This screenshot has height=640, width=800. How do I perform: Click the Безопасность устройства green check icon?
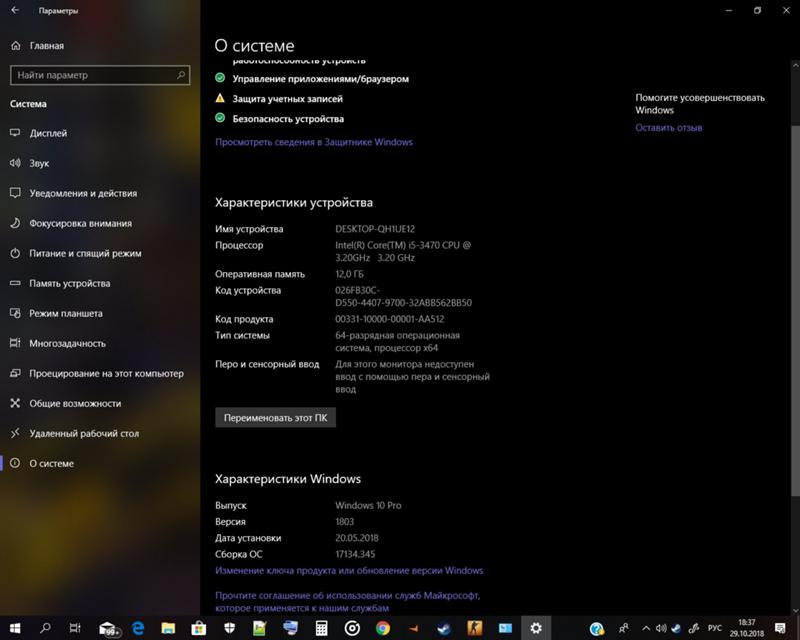coord(220,118)
